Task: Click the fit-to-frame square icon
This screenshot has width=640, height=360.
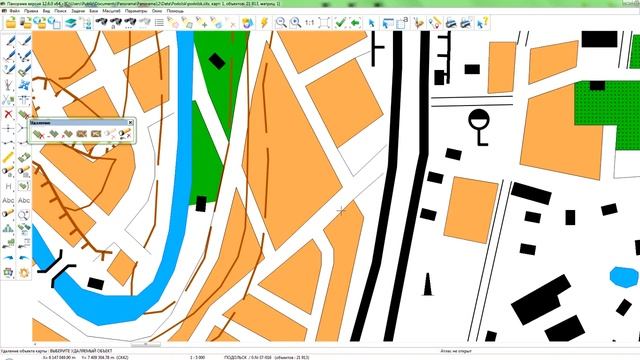Action: 324,23
